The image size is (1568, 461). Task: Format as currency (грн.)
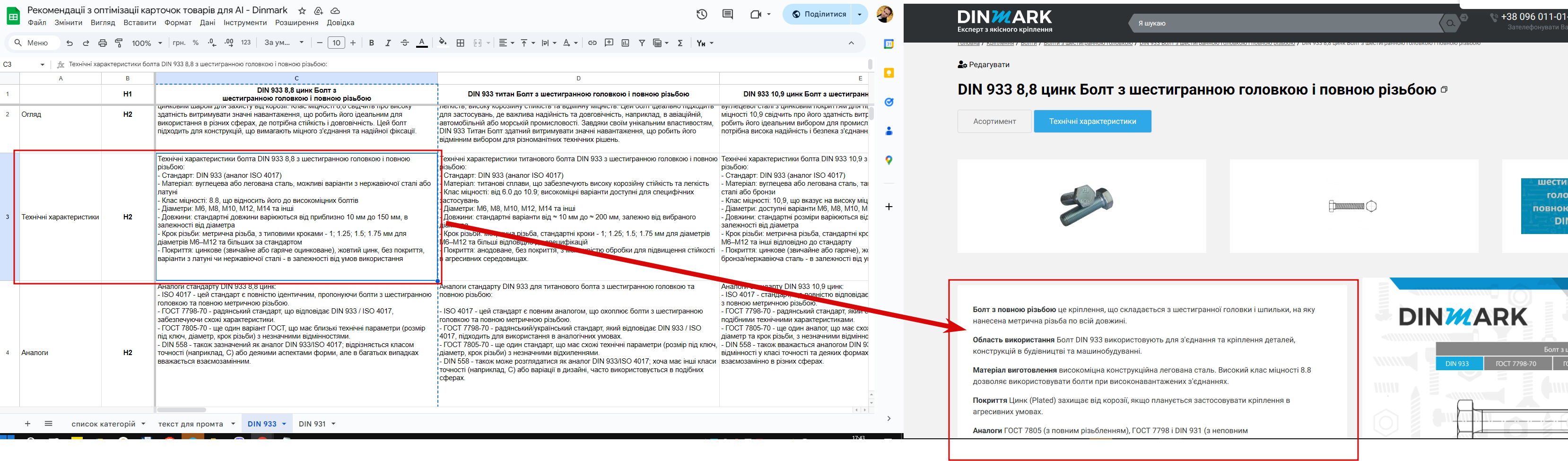coord(179,43)
